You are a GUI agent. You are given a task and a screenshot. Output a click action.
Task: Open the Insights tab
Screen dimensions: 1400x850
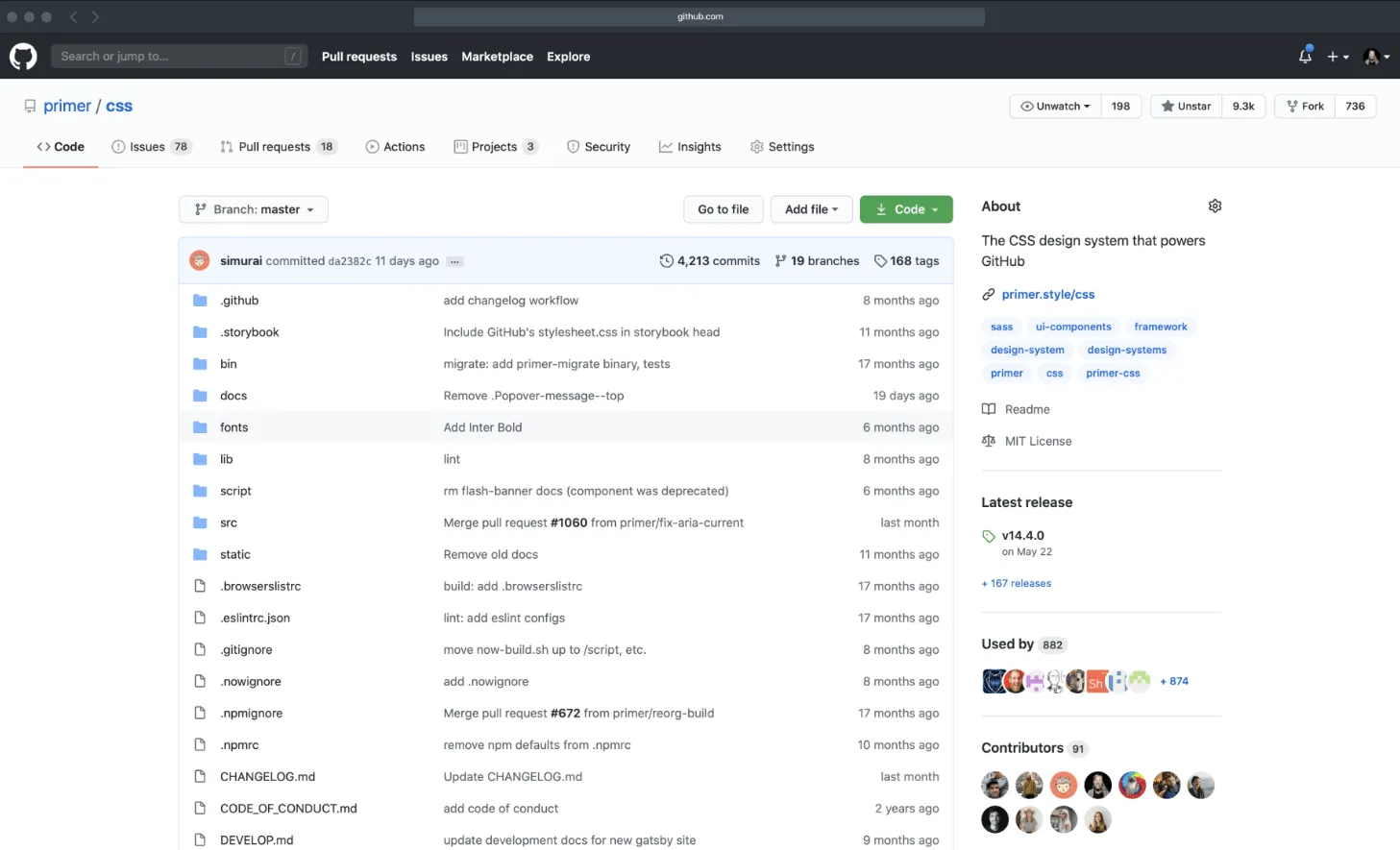(x=690, y=147)
